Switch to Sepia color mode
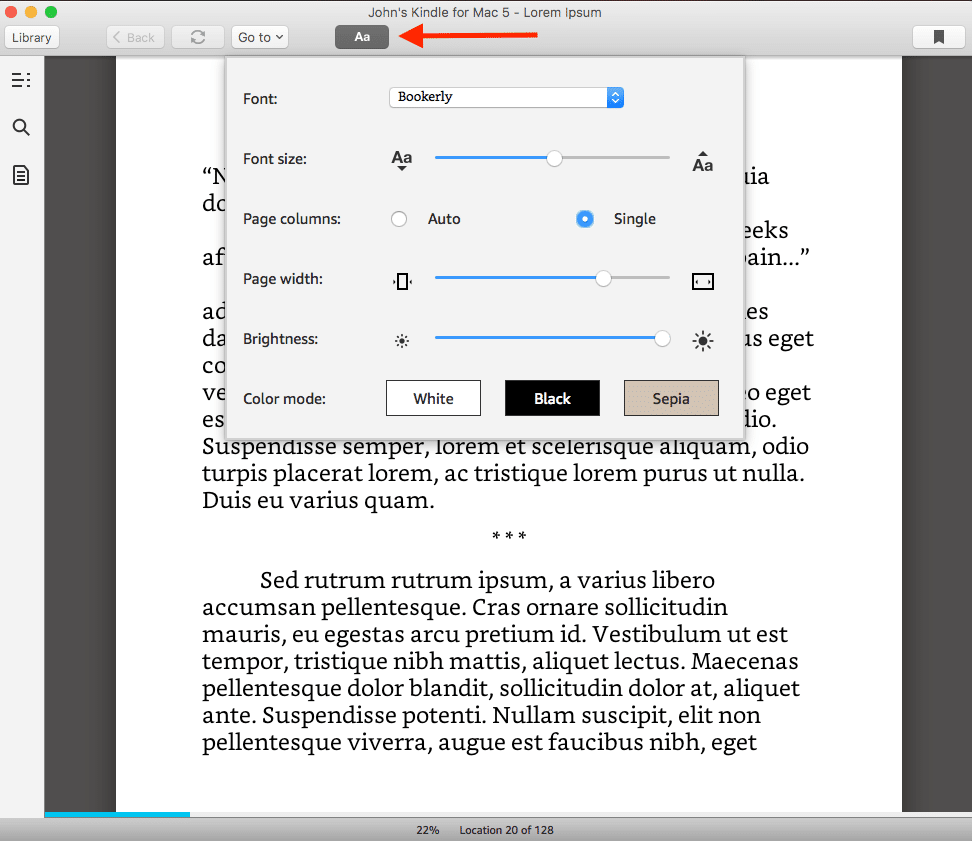Viewport: 972px width, 841px height. 670,397
